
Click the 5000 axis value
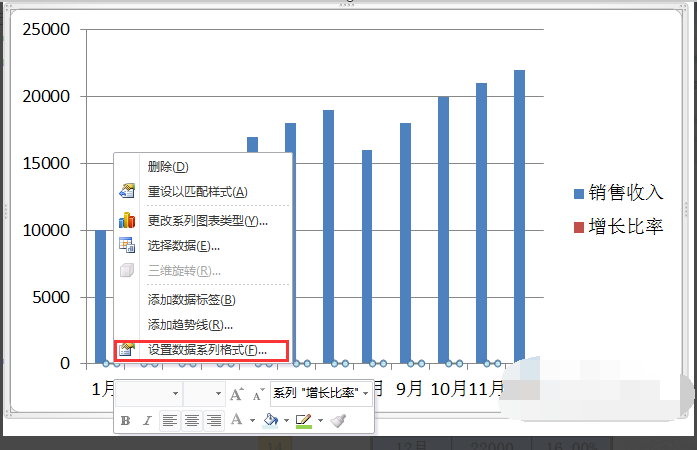(x=51, y=297)
